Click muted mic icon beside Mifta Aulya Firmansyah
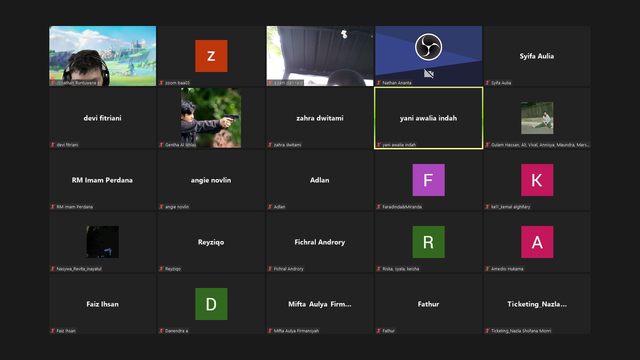This screenshot has height=360, width=640. click(270, 331)
